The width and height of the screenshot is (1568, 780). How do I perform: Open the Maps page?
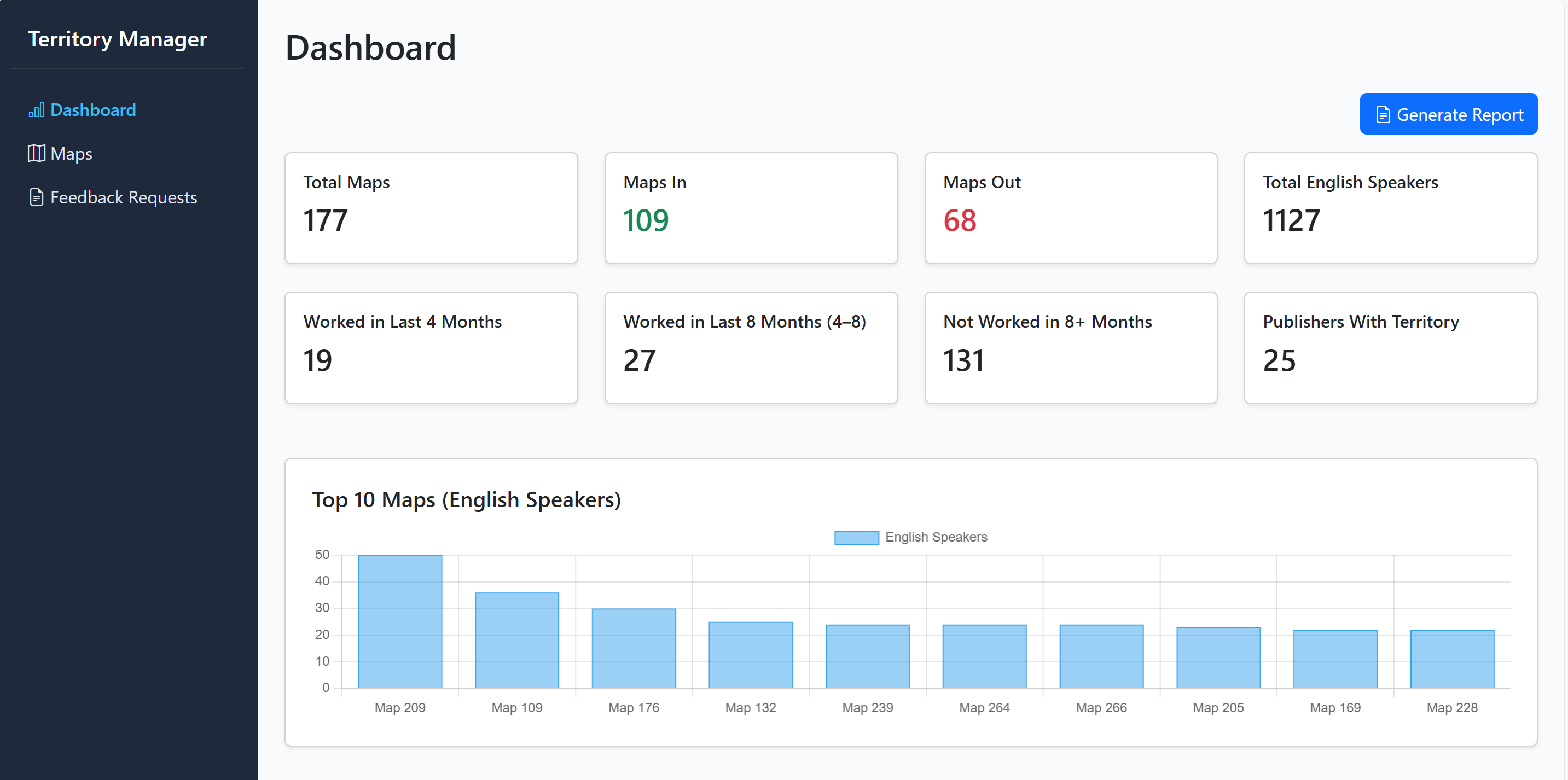(71, 153)
